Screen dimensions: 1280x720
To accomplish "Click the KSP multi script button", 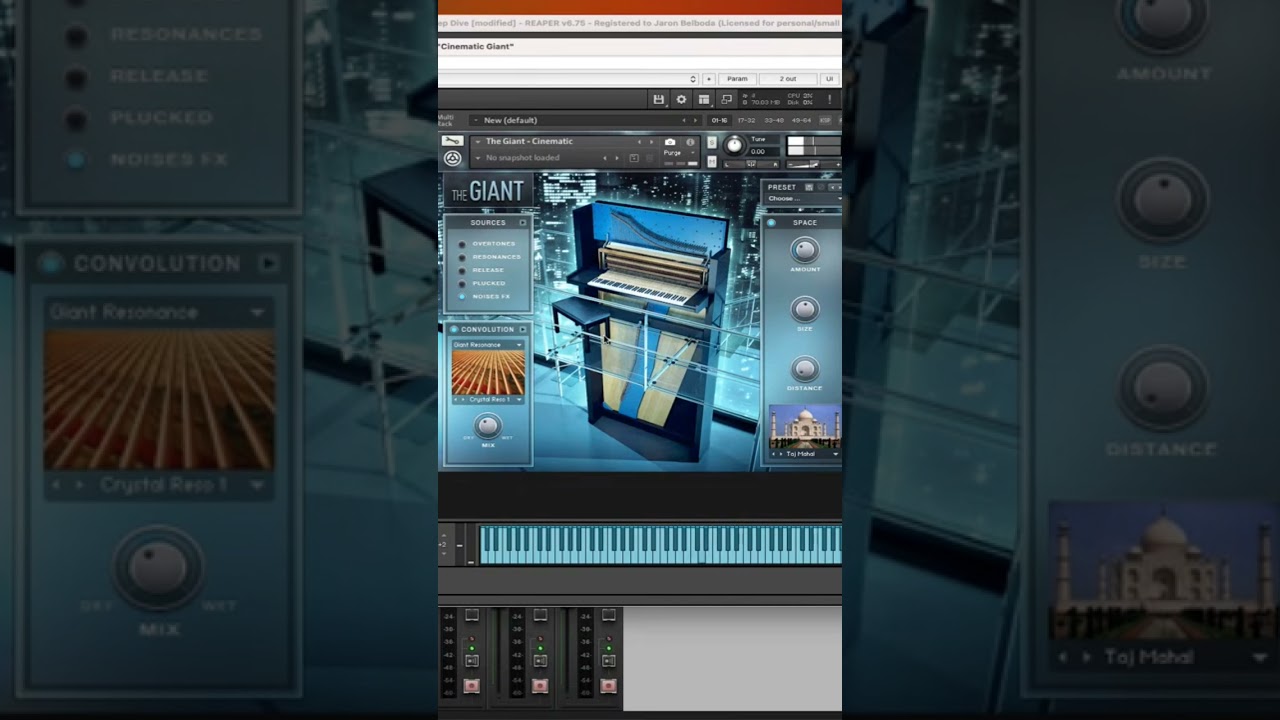I will 825,120.
